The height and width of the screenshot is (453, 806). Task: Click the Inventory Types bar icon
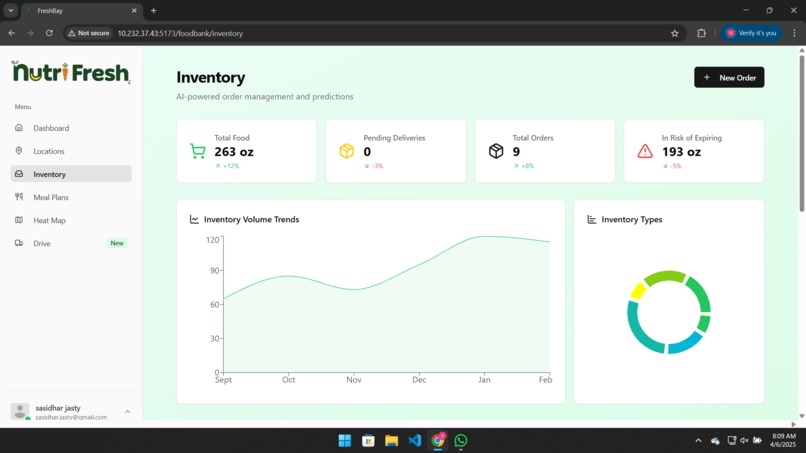pyautogui.click(x=592, y=220)
